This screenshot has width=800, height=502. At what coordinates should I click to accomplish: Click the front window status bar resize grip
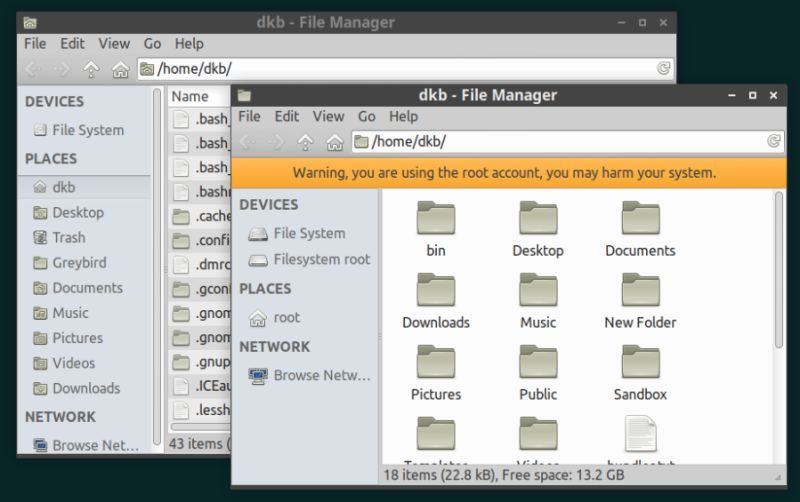(778, 477)
